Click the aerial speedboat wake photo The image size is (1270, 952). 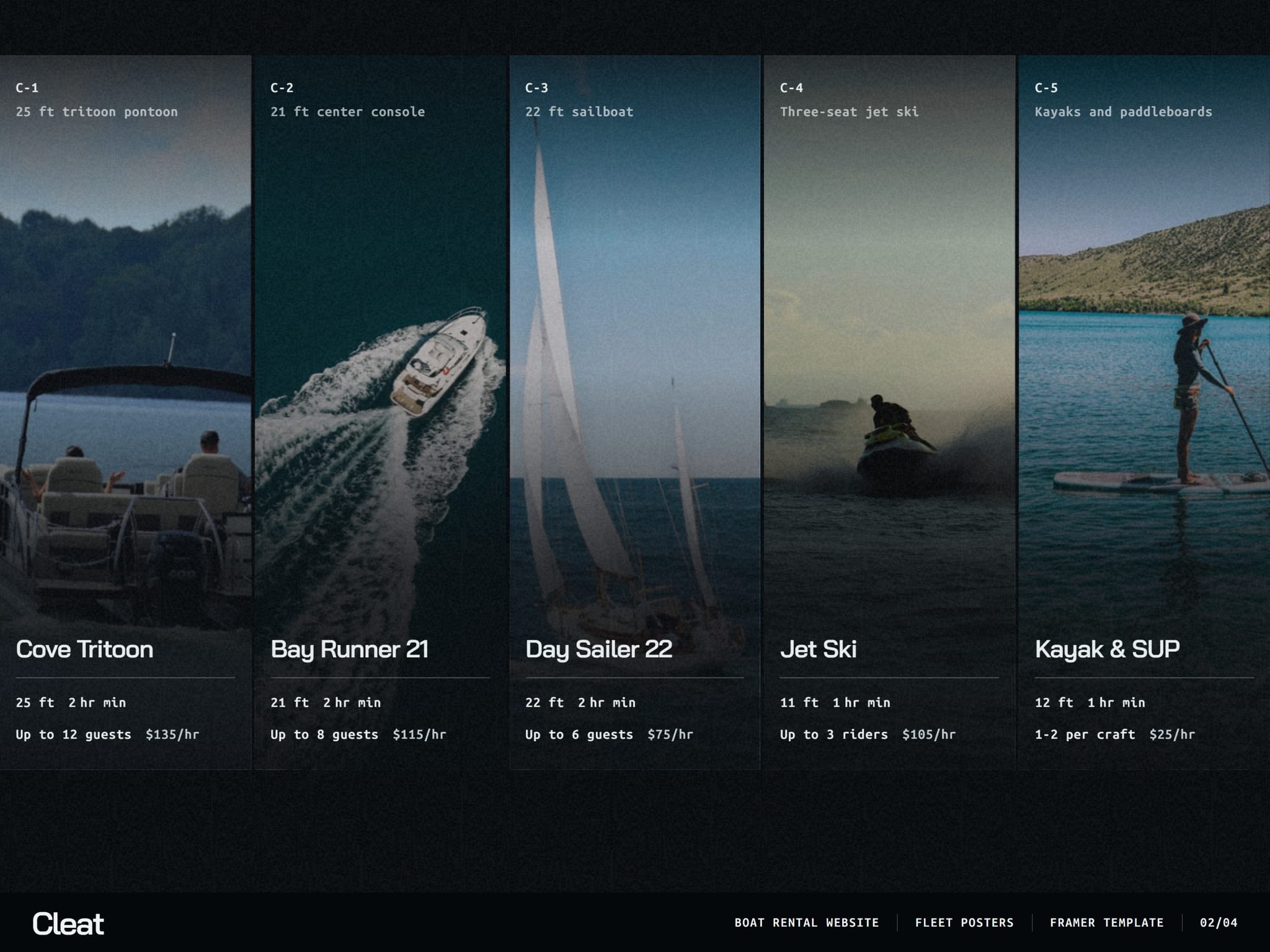[380, 372]
